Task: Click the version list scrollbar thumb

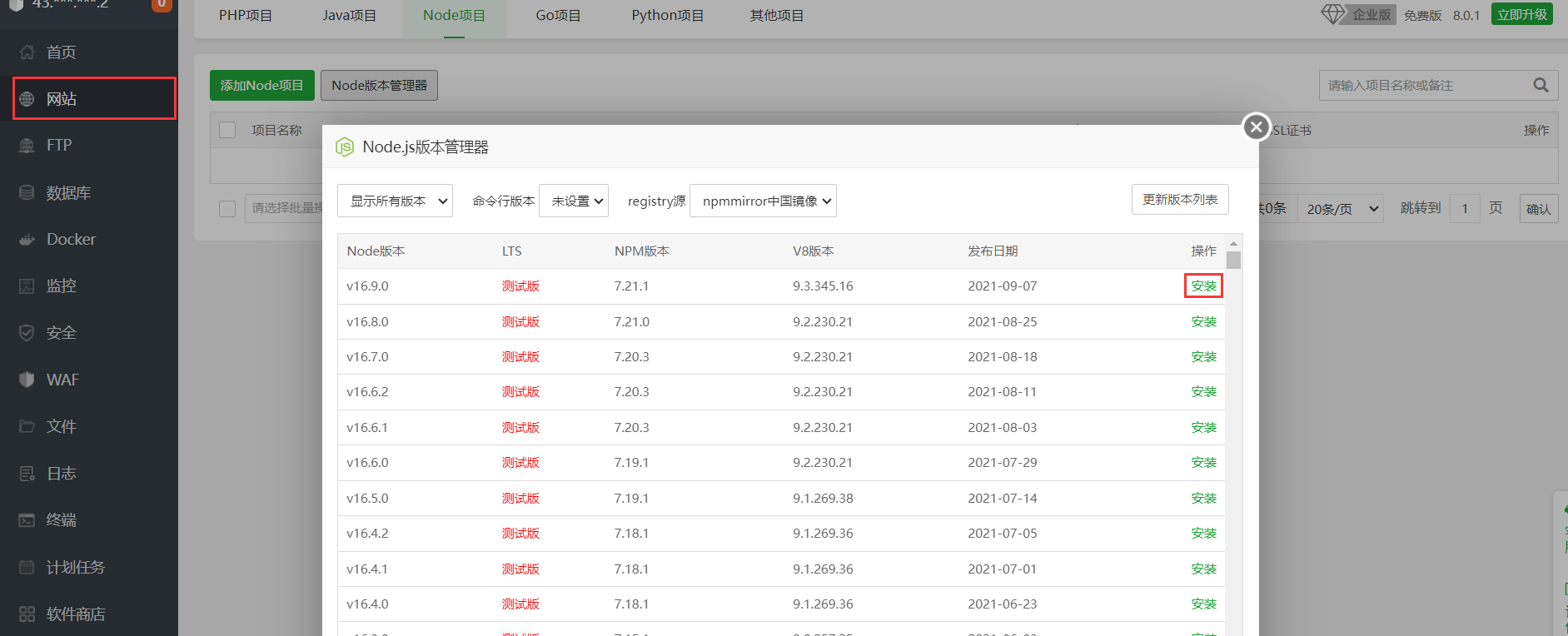Action: pos(1233,260)
